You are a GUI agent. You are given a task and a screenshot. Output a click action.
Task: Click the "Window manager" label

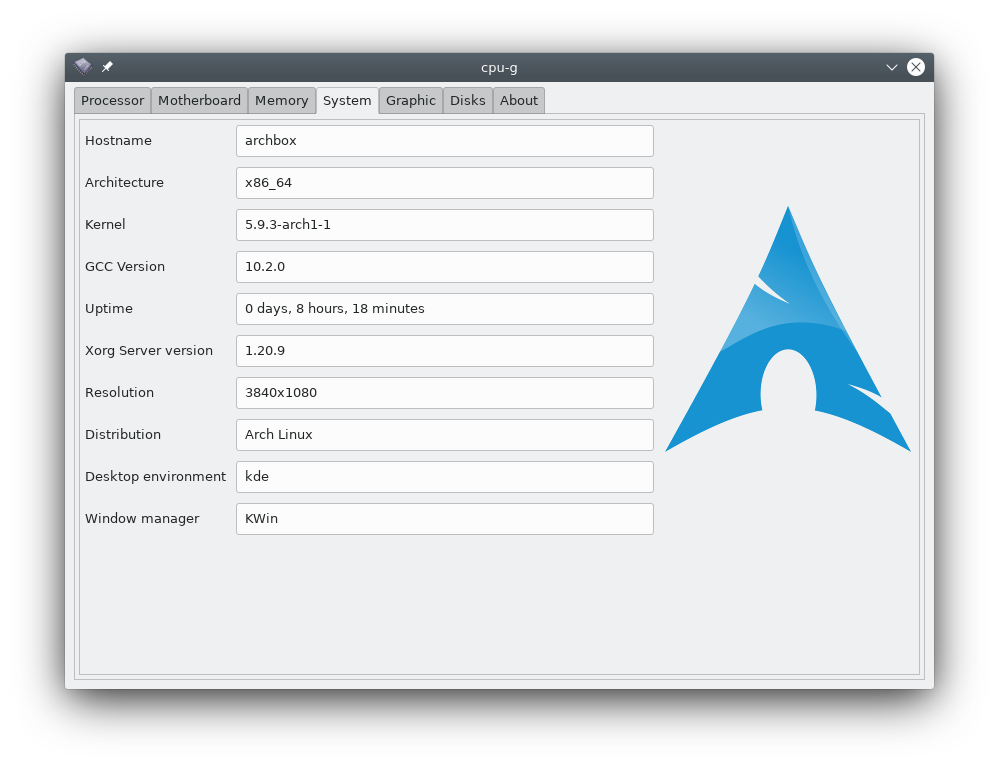tap(142, 519)
